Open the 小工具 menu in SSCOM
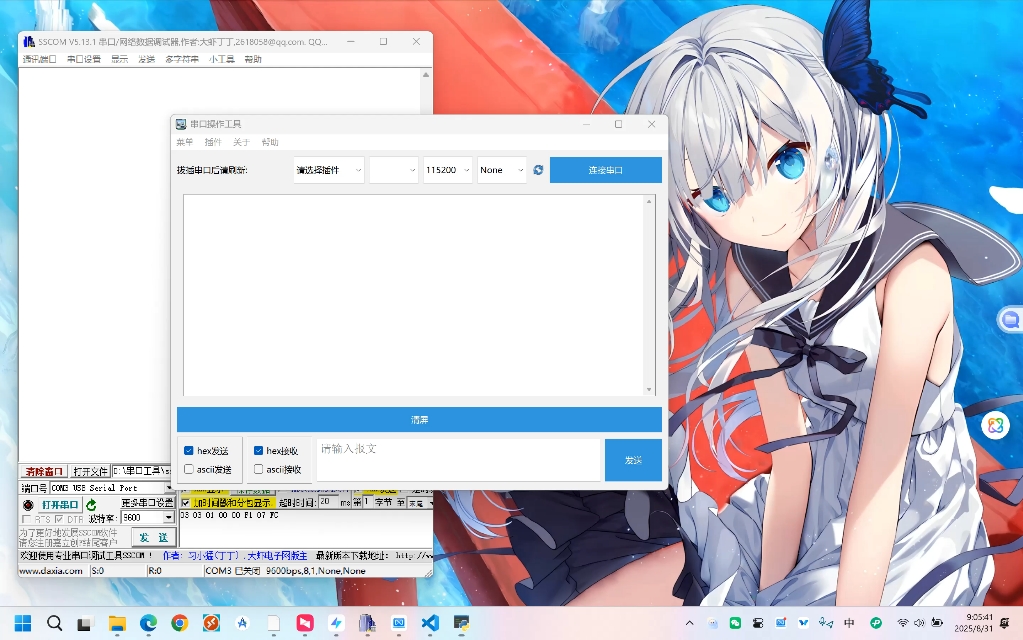The width and height of the screenshot is (1023, 640). [221, 59]
